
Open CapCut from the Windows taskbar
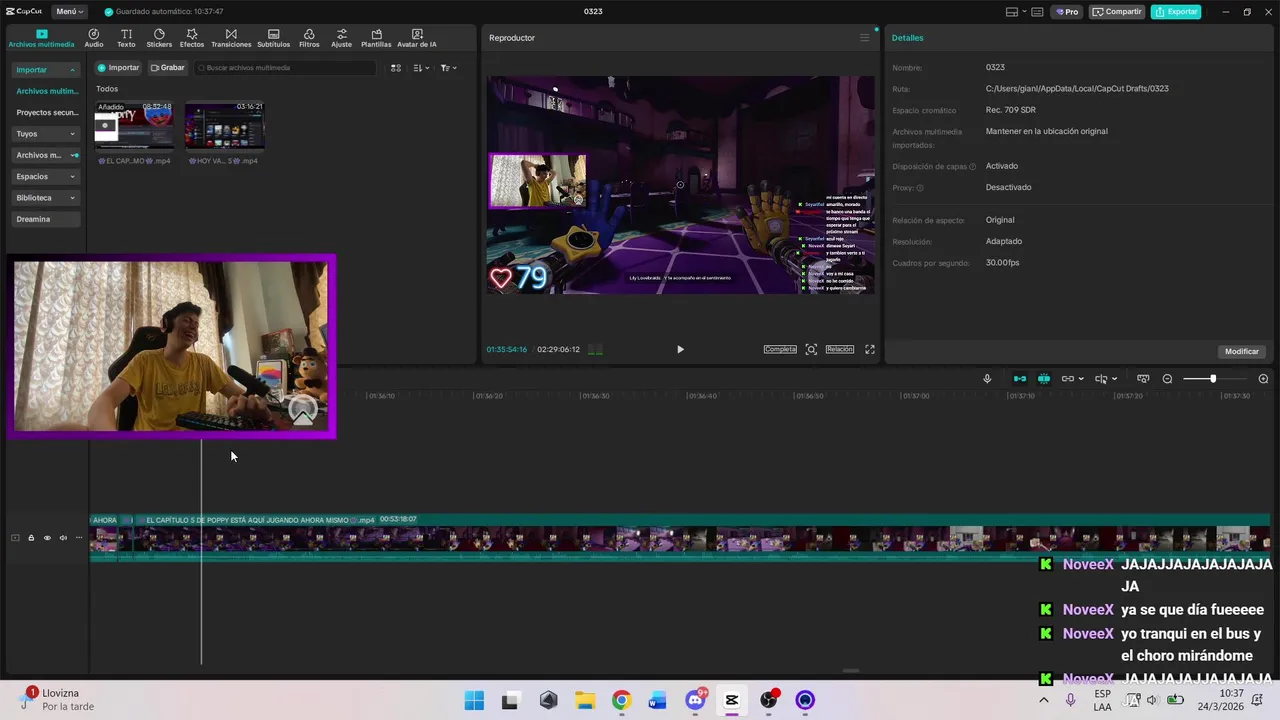tap(732, 700)
